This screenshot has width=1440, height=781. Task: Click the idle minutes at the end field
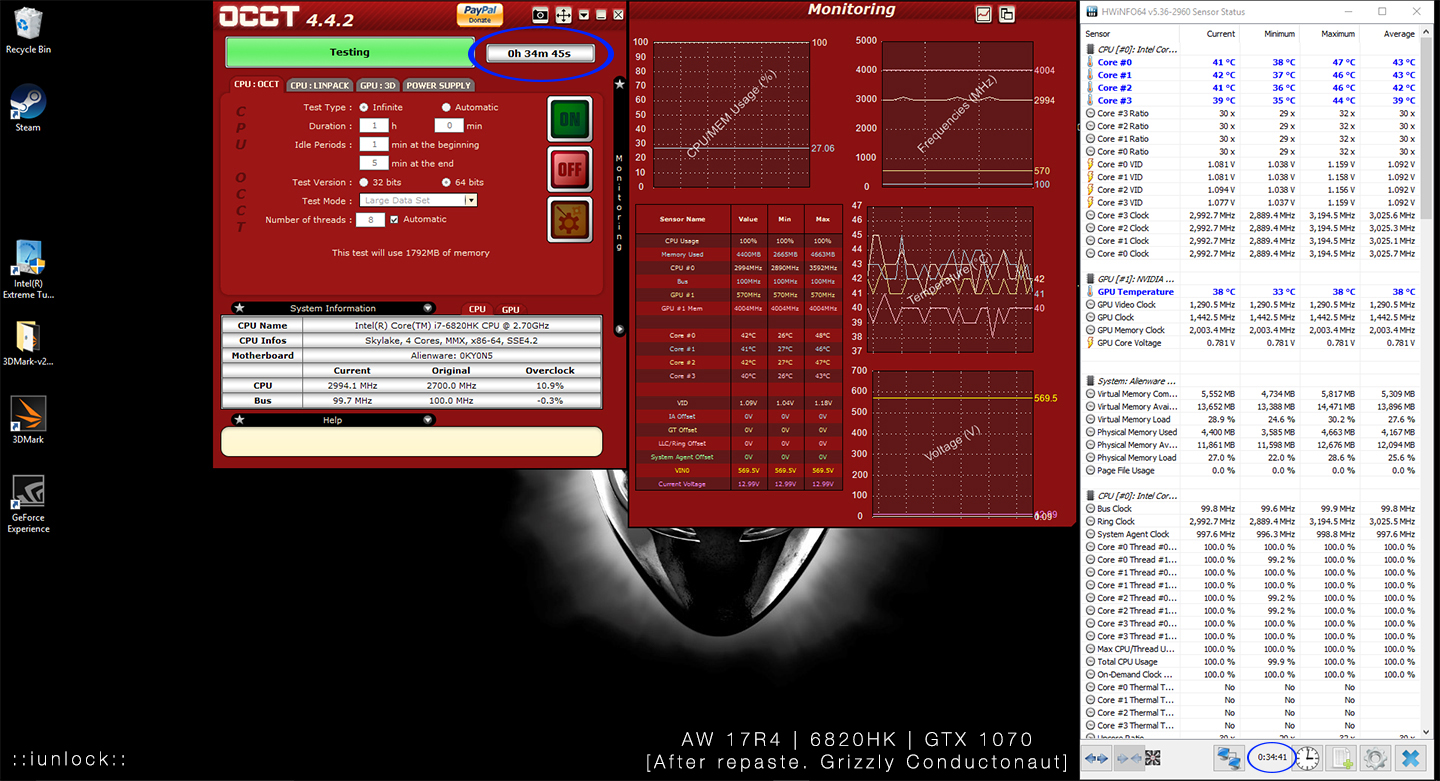point(374,163)
